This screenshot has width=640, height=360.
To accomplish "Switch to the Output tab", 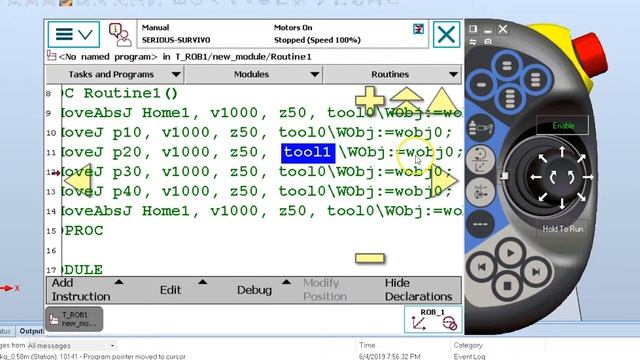I will [31, 331].
